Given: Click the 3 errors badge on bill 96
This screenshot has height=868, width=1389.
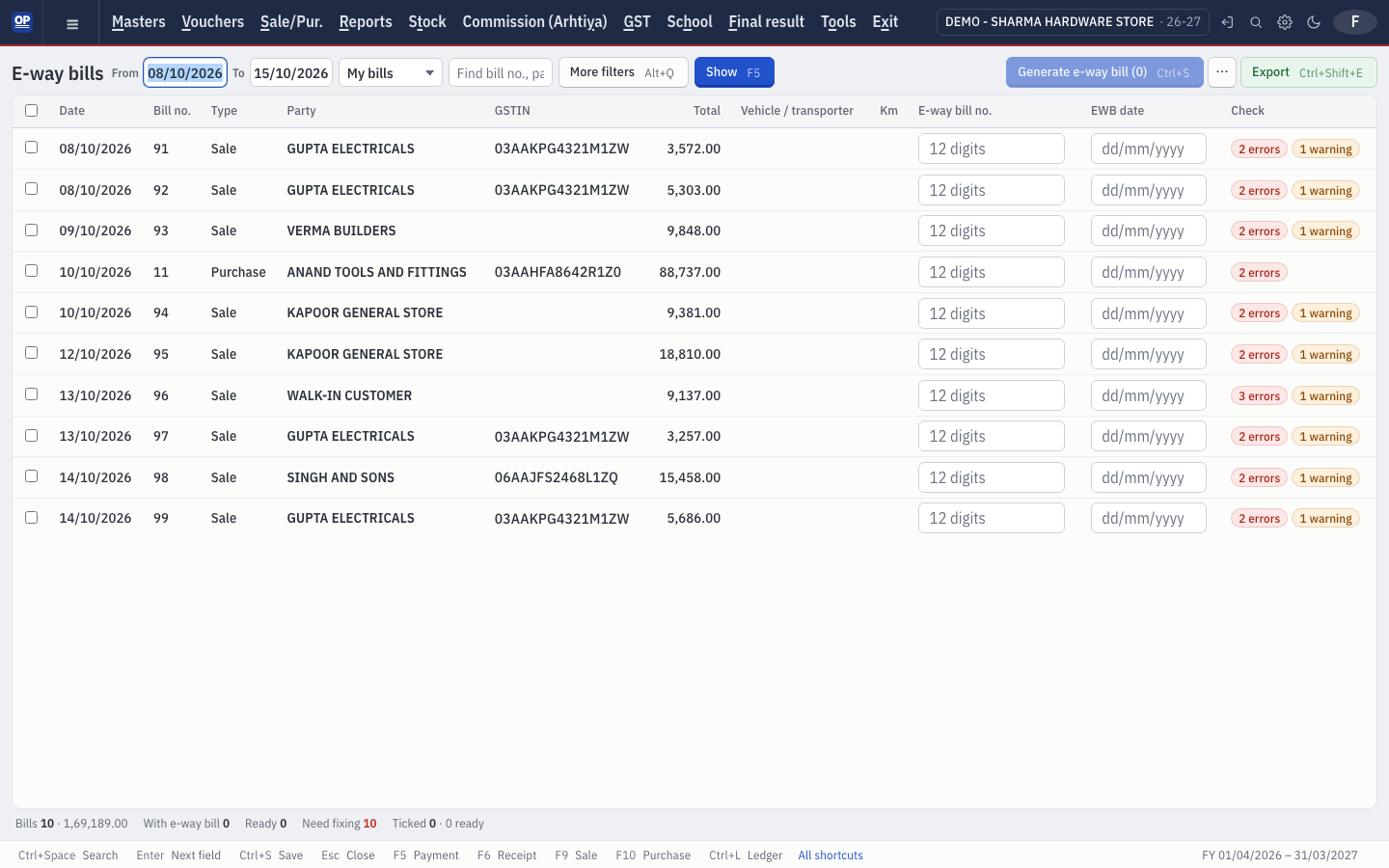Looking at the screenshot, I should pyautogui.click(x=1259, y=396).
